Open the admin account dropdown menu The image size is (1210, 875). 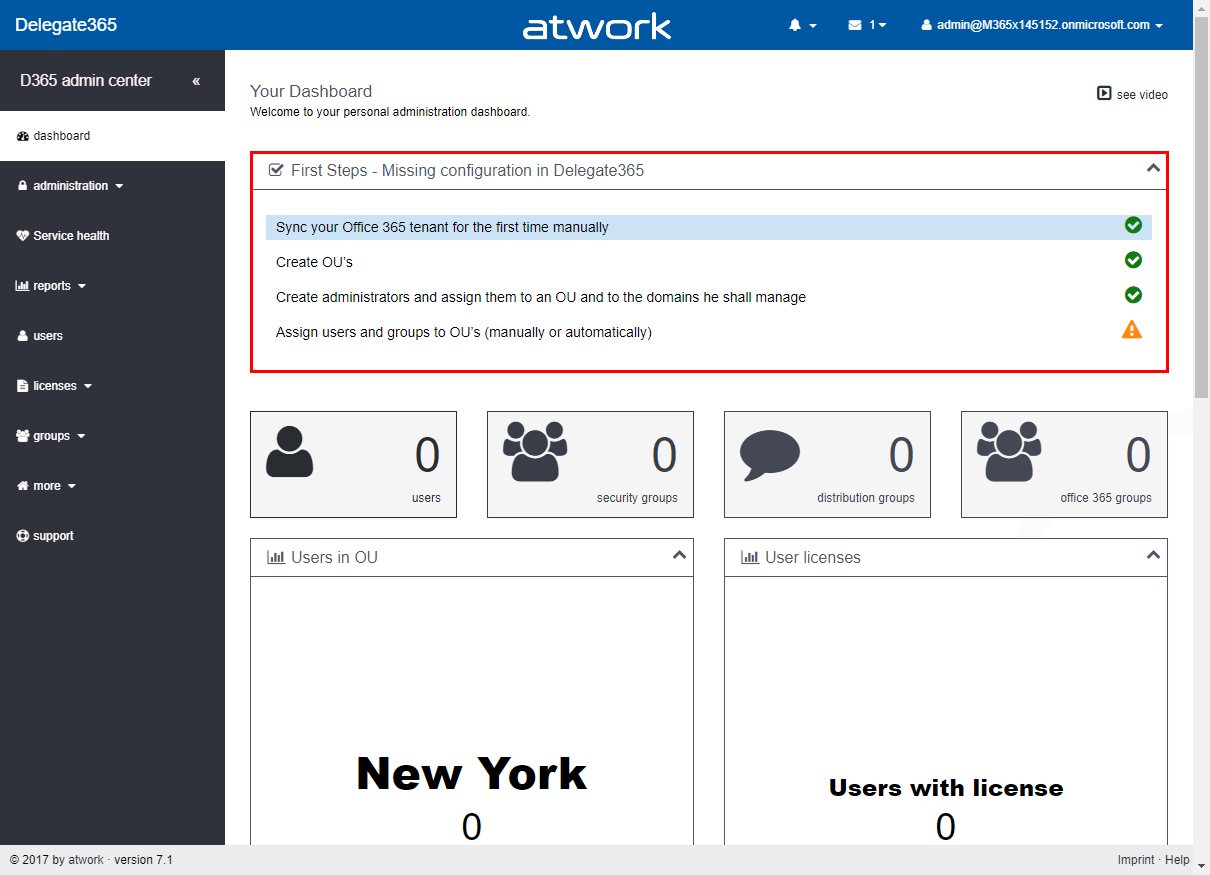click(x=1041, y=25)
